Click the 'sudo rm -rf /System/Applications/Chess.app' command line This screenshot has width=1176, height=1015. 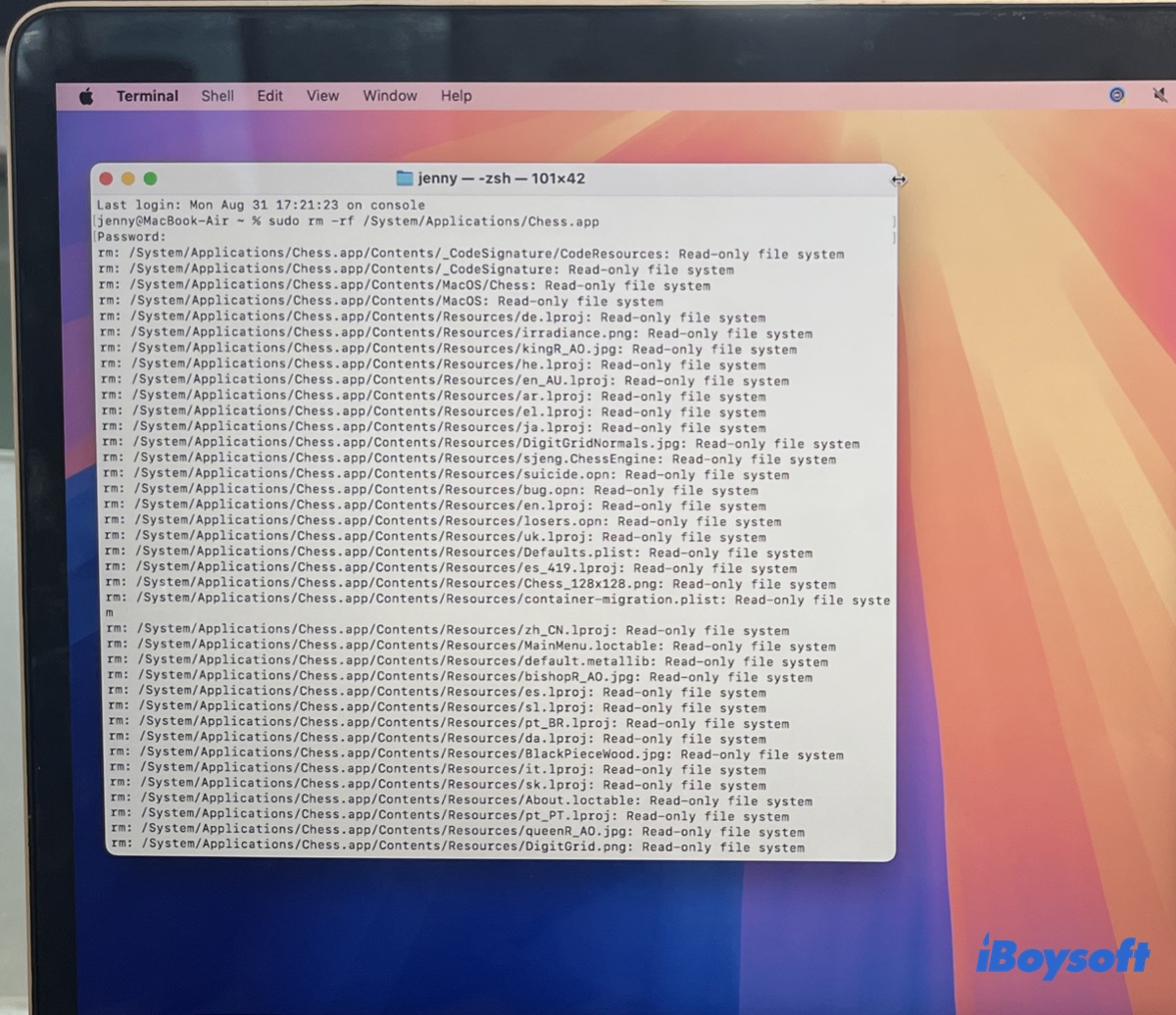click(347, 221)
